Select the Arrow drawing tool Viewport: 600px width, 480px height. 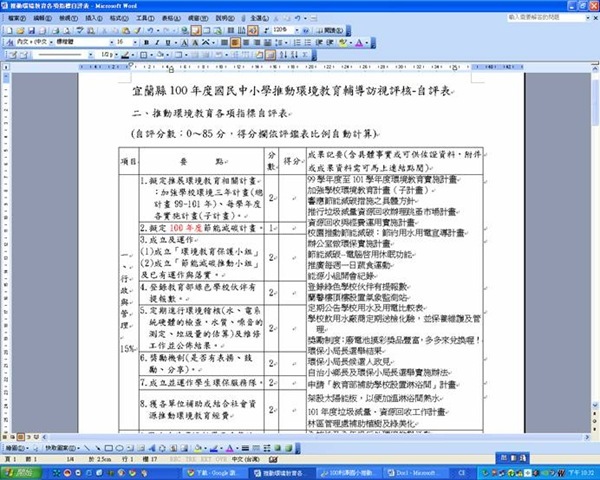coord(98,448)
